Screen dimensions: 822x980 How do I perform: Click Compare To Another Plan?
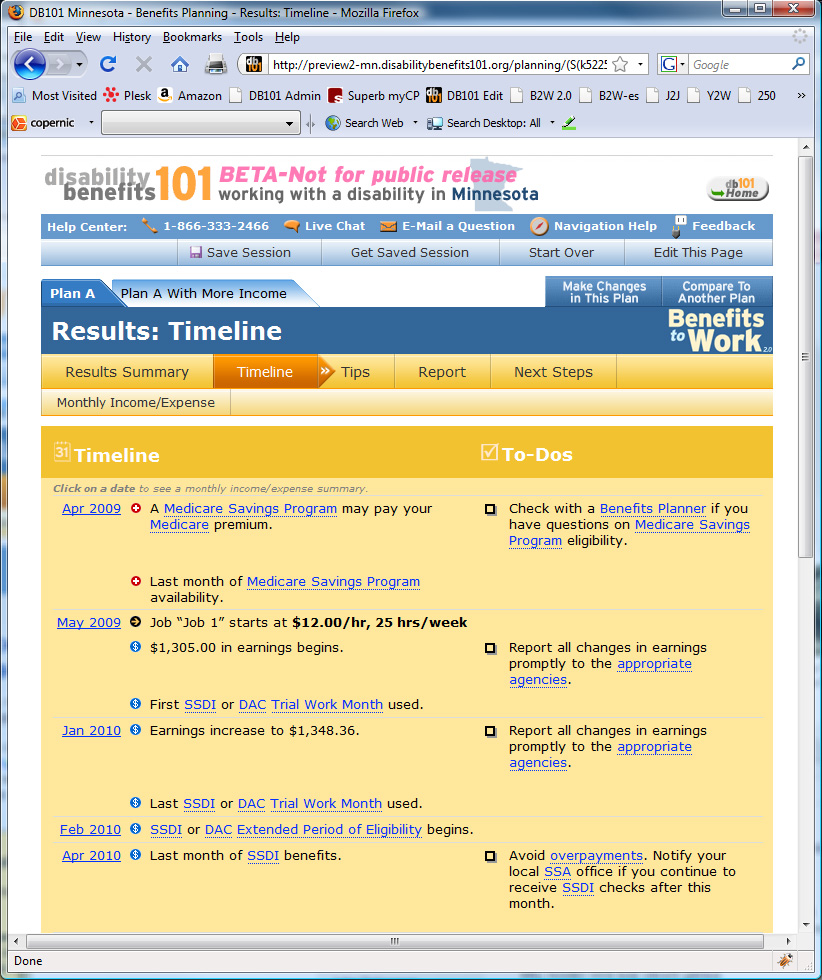[x=716, y=292]
